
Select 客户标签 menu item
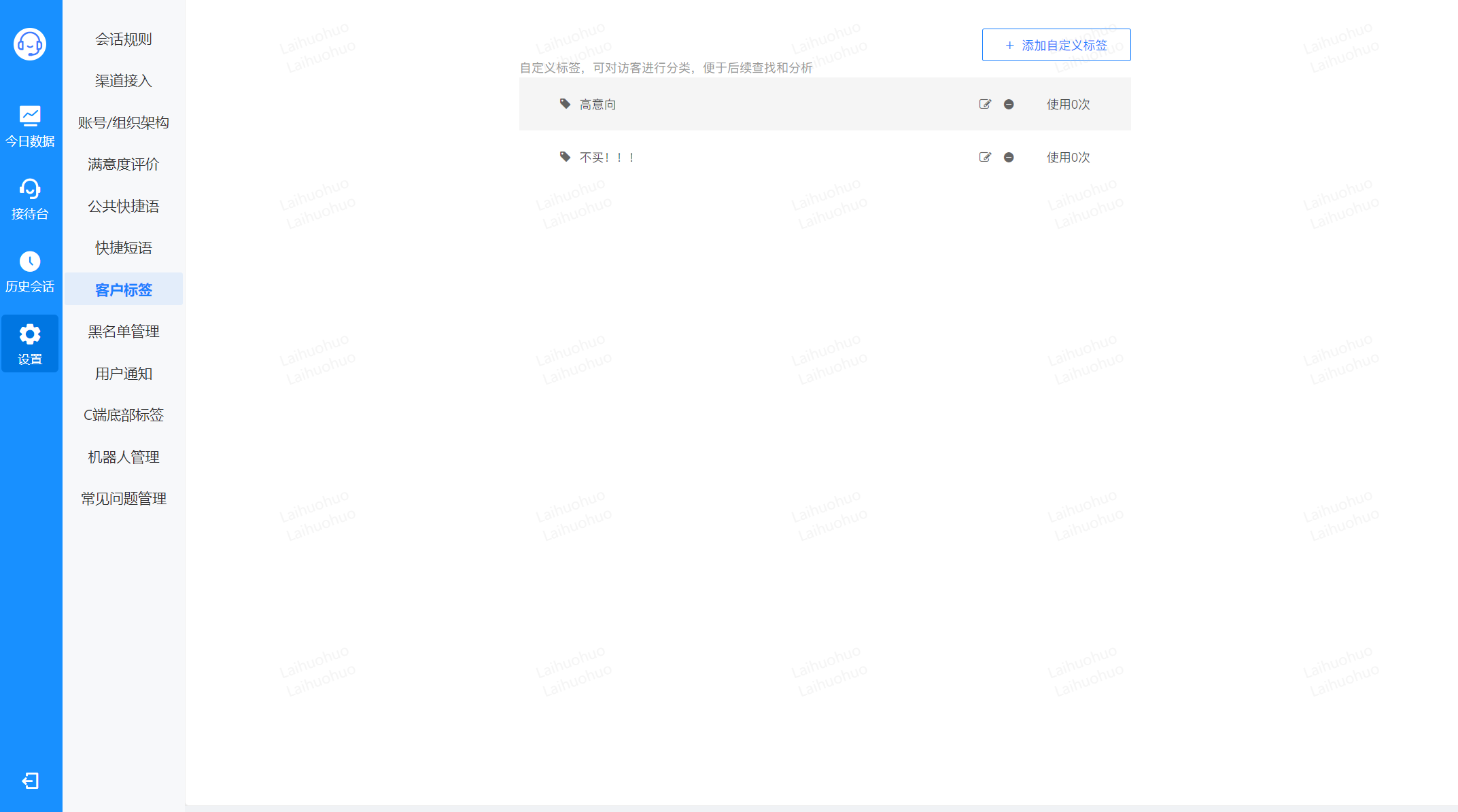(x=123, y=289)
